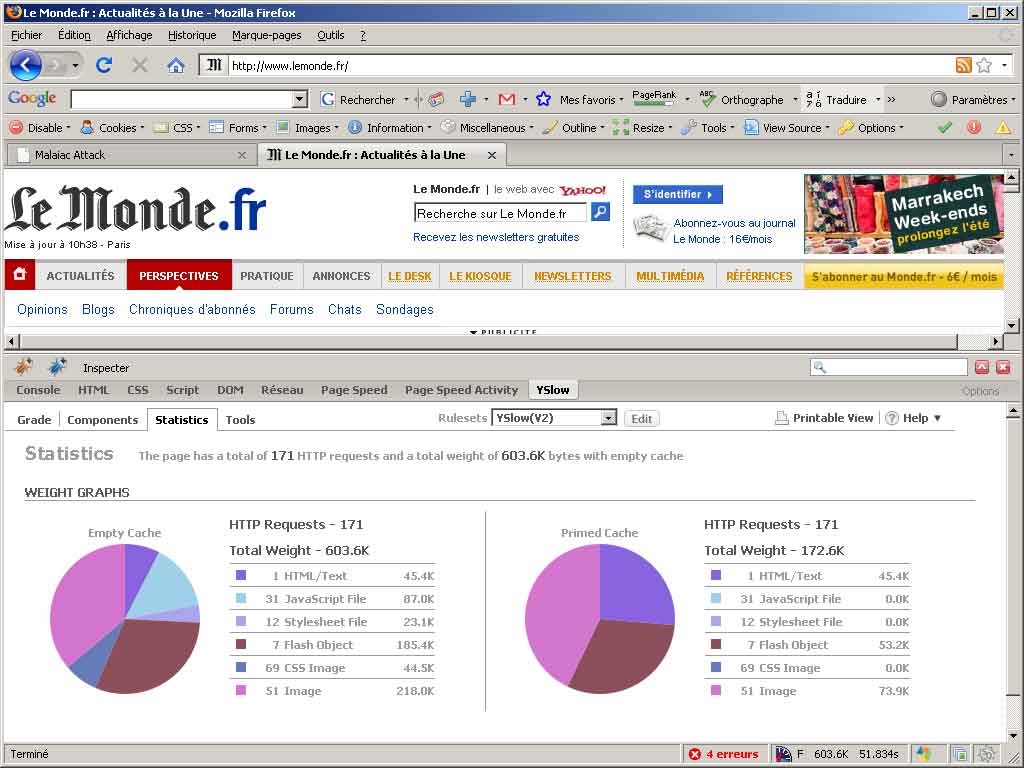Open the Marque-pages menu
This screenshot has height=768, width=1024.
tap(266, 35)
